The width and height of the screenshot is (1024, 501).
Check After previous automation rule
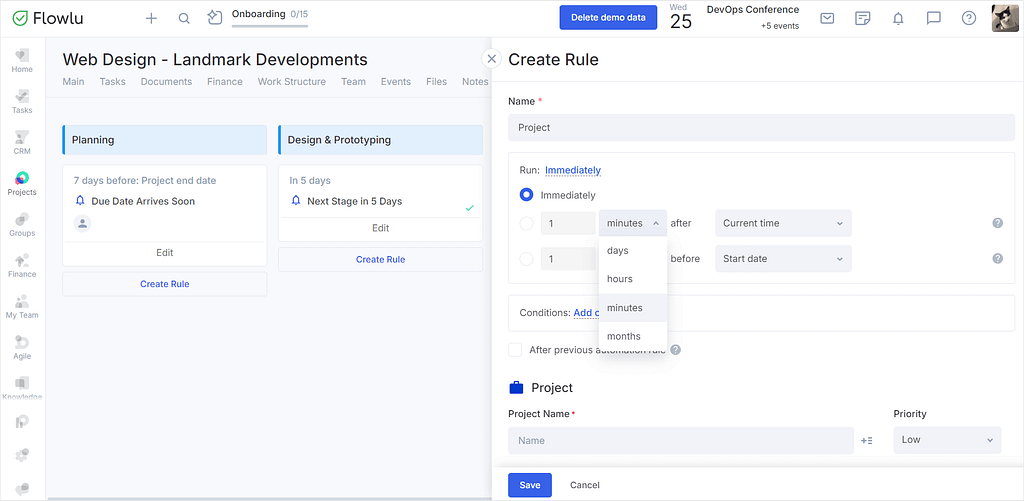[515, 349]
